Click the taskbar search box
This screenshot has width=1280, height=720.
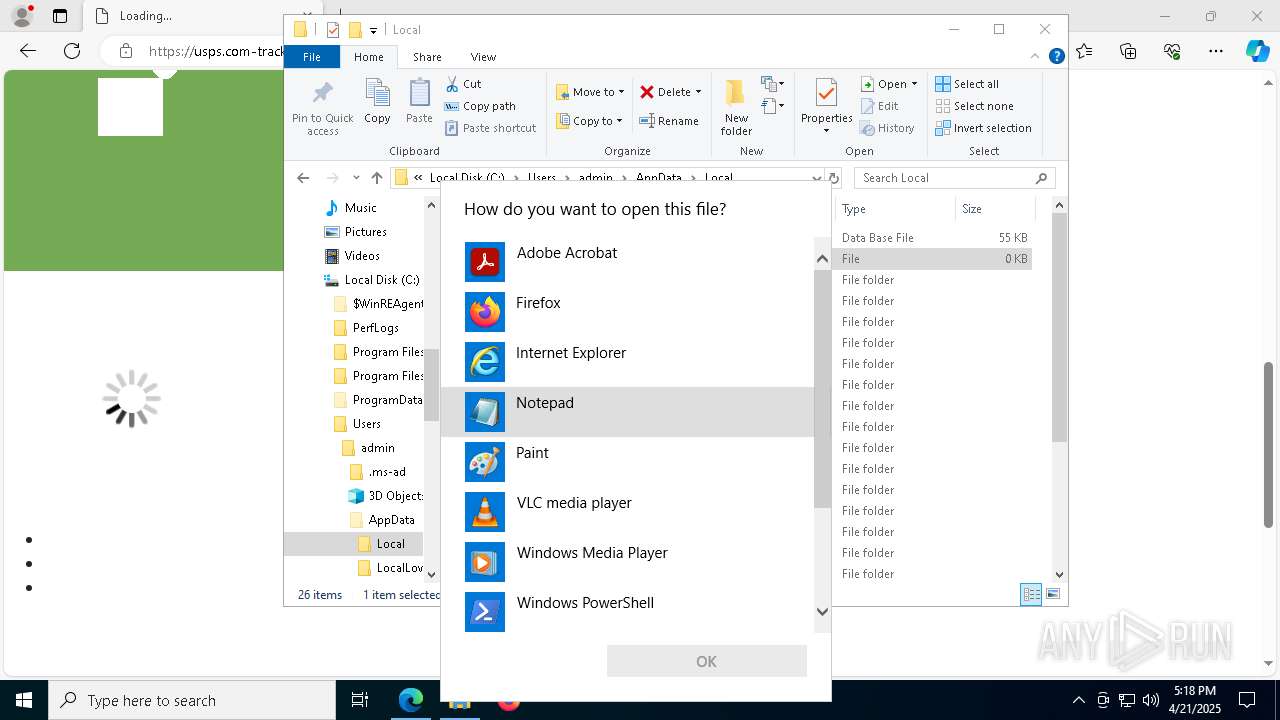[192, 700]
